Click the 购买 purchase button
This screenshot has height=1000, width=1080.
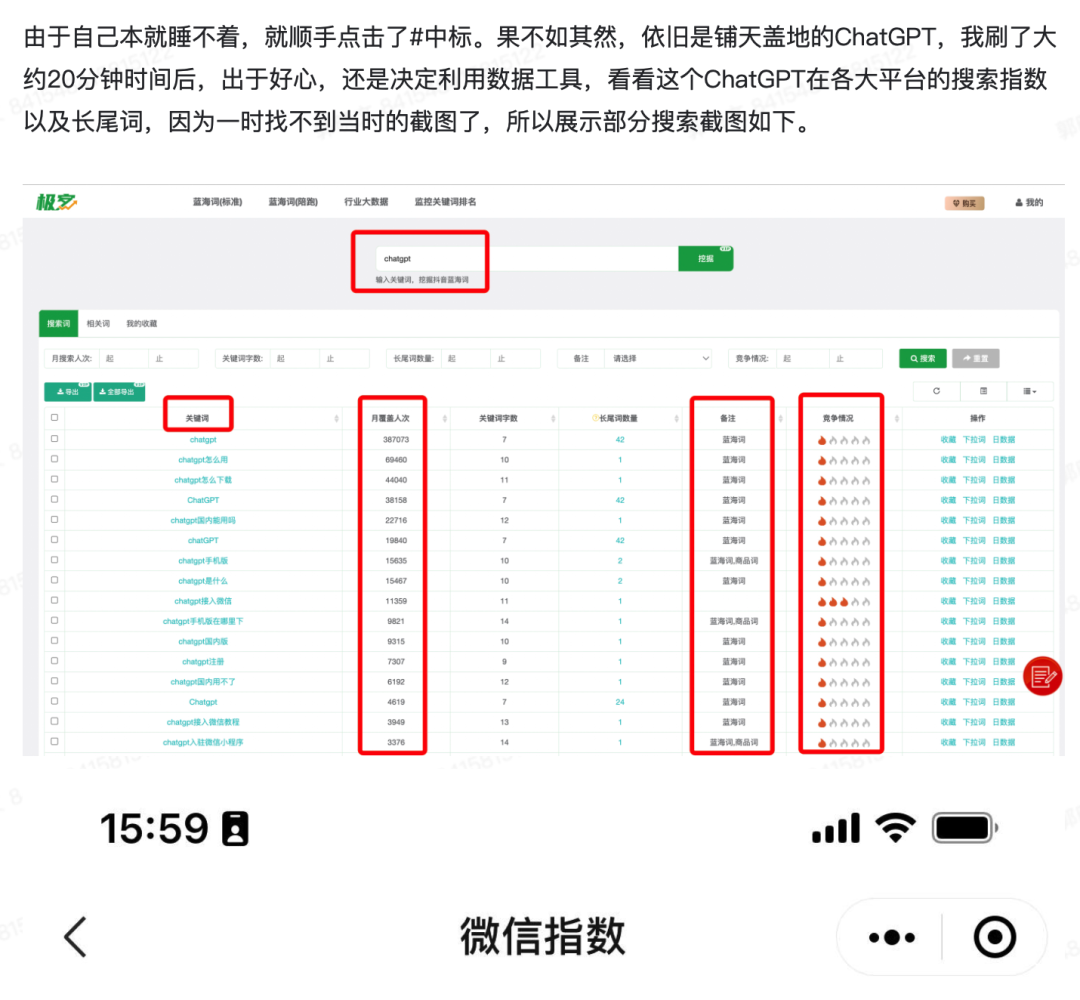[964, 203]
